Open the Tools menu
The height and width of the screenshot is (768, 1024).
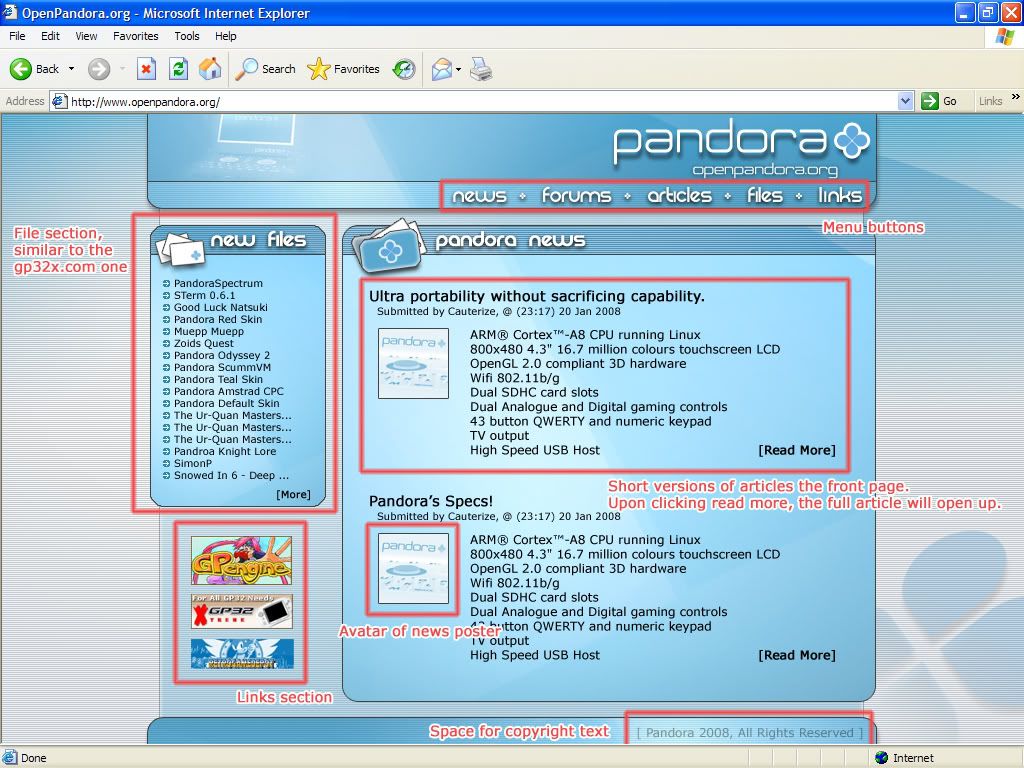187,36
